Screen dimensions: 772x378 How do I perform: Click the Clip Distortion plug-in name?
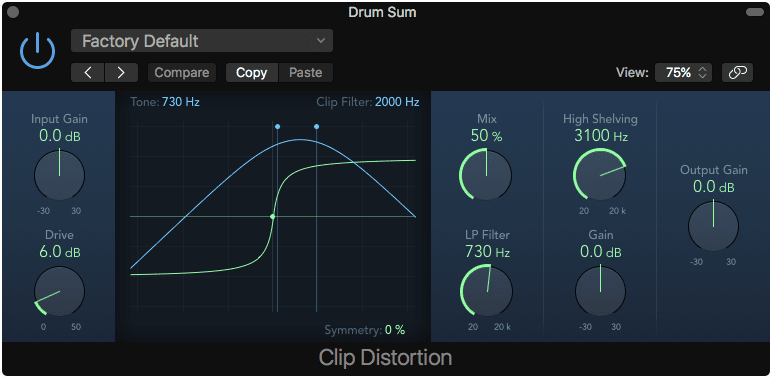pos(385,358)
